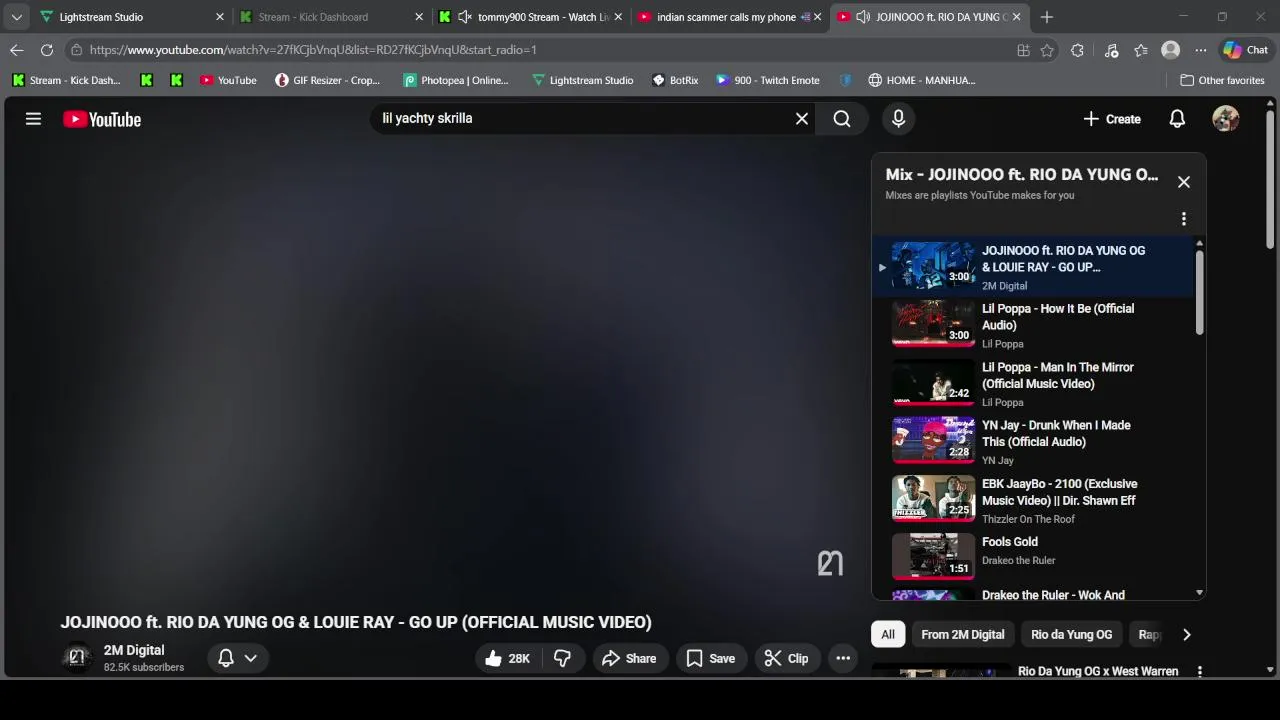The height and width of the screenshot is (720, 1280).
Task: Click the YouTube search input field
Action: [x=583, y=119]
